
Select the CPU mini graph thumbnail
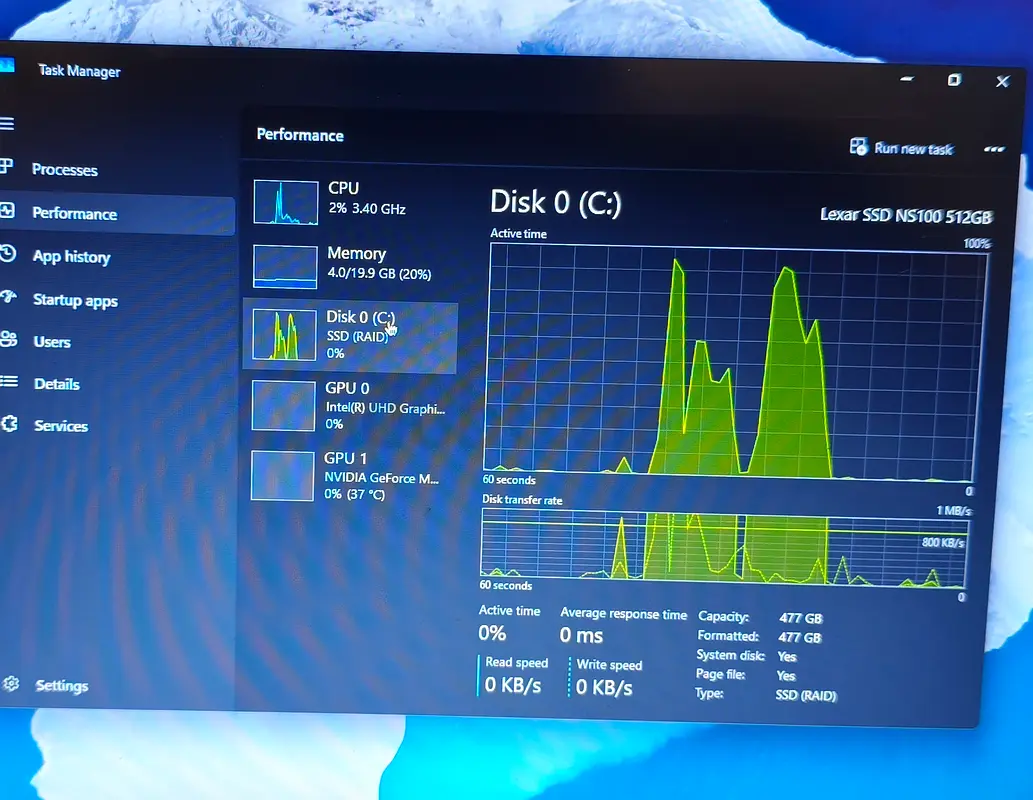(x=285, y=202)
